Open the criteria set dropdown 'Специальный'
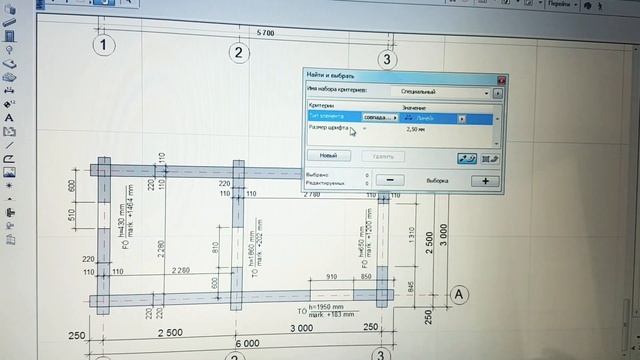This screenshot has height=360, width=640. pos(441,92)
